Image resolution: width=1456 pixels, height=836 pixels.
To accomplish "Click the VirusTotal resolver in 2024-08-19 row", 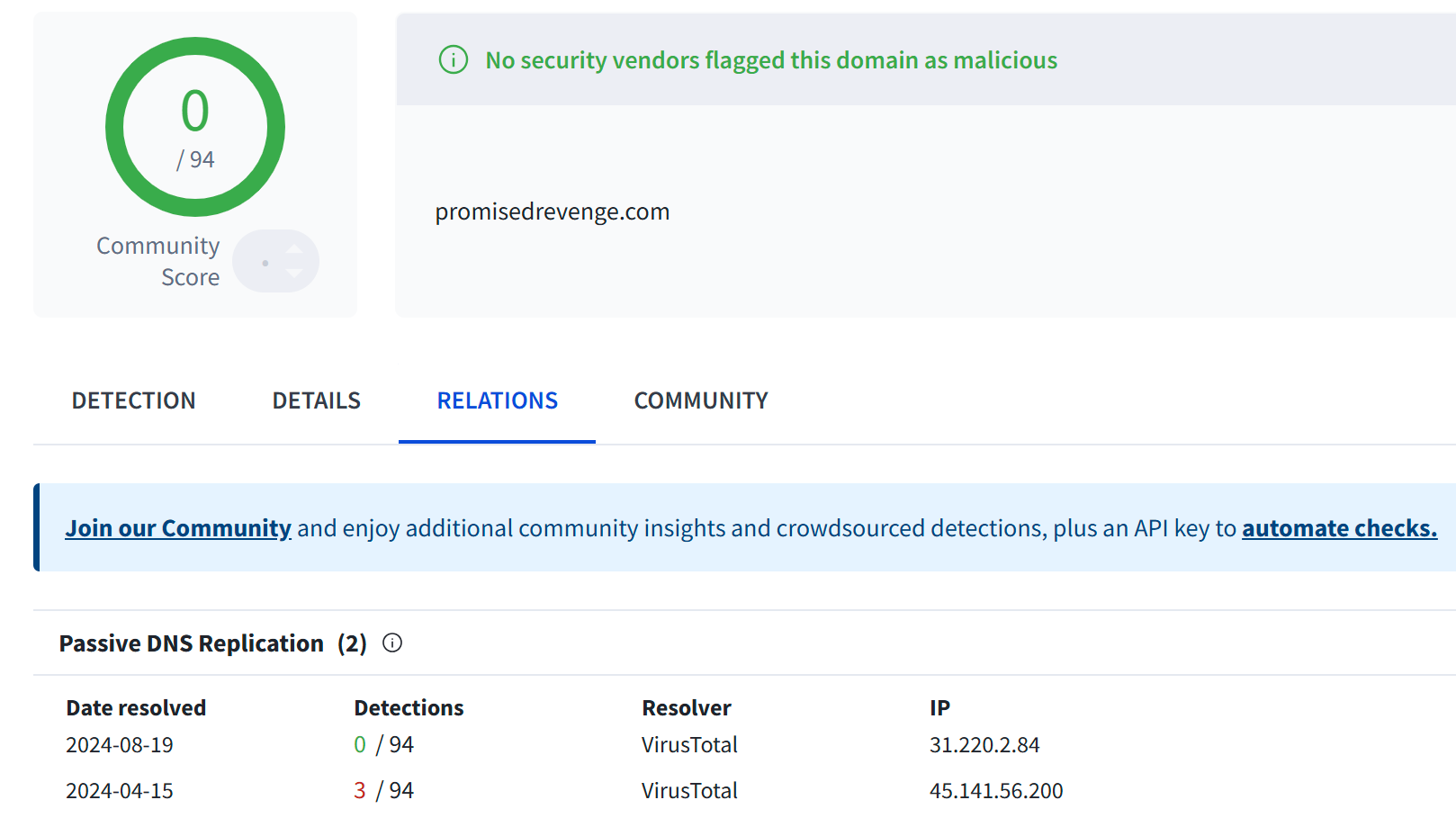I will click(689, 745).
